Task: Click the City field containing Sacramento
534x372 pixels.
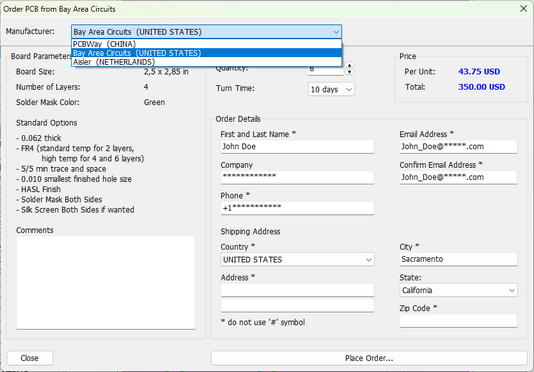Action: (458, 259)
